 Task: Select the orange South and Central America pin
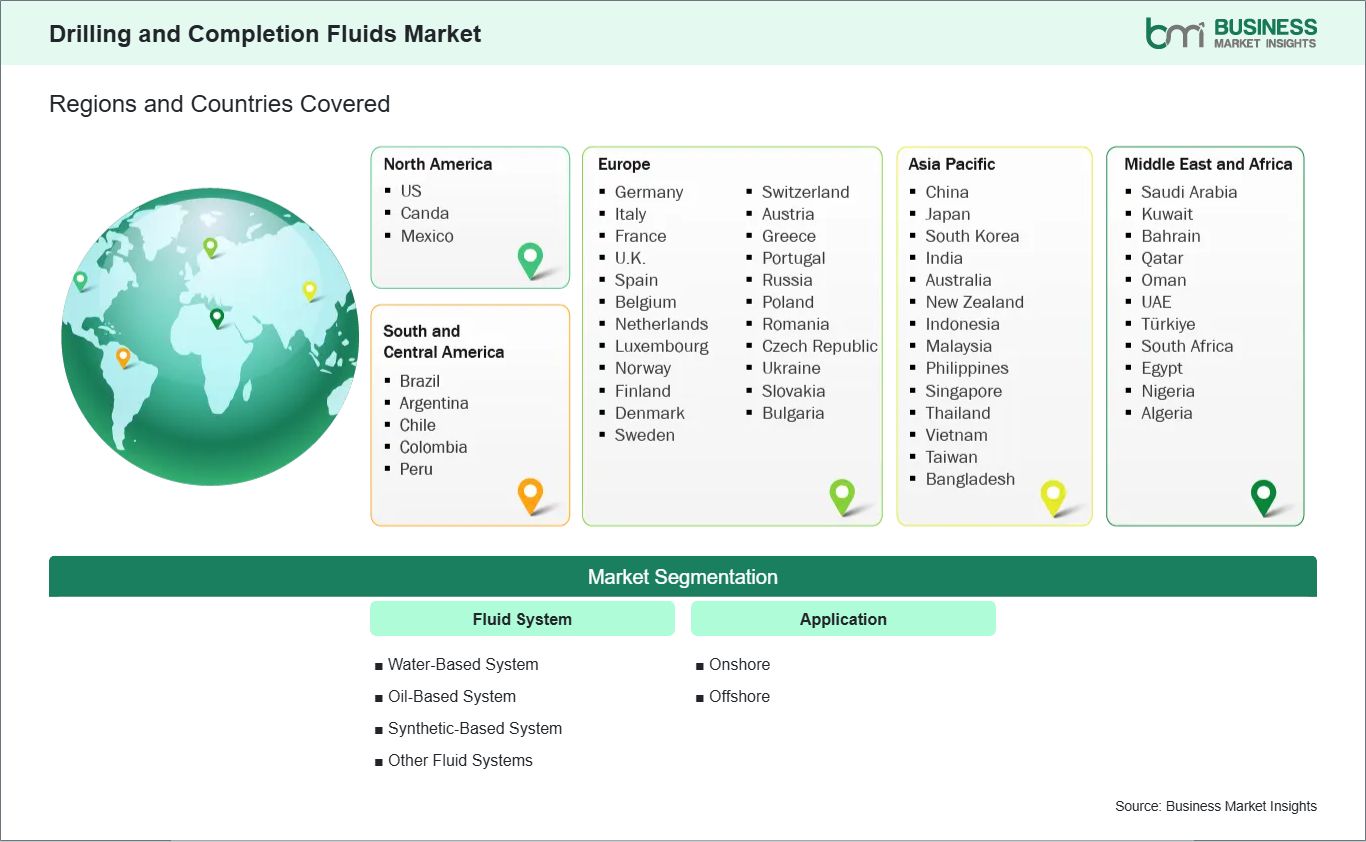(x=529, y=495)
